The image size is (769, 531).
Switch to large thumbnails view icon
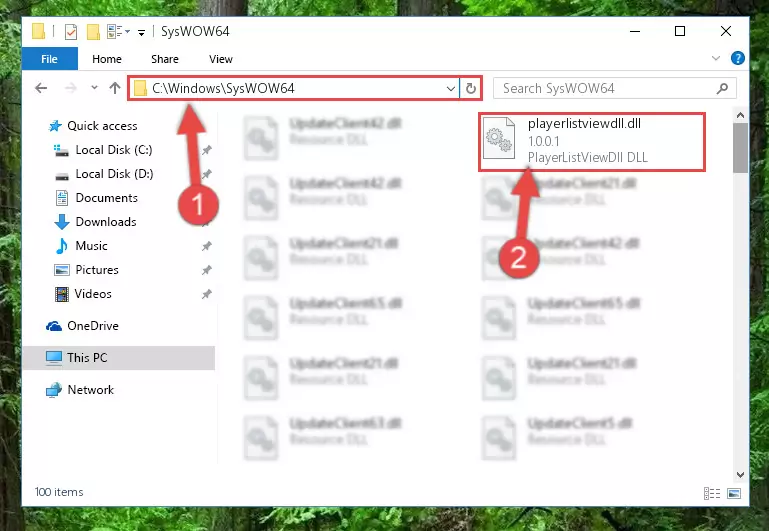[x=734, y=493]
